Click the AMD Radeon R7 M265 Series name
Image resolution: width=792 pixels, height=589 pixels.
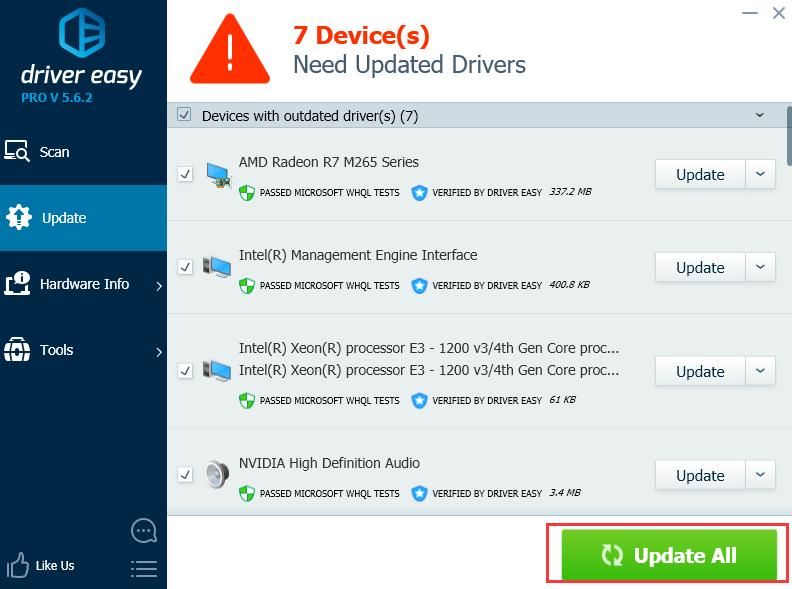pyautogui.click(x=329, y=162)
